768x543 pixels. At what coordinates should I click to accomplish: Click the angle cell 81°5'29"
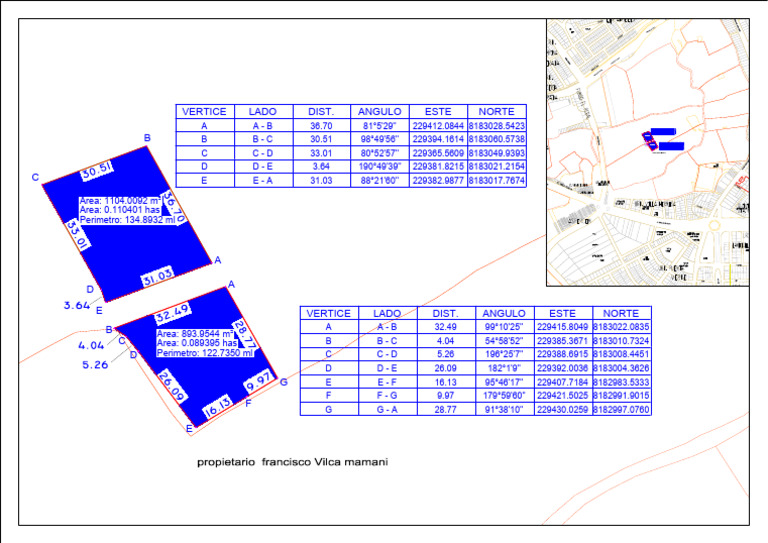(x=380, y=126)
